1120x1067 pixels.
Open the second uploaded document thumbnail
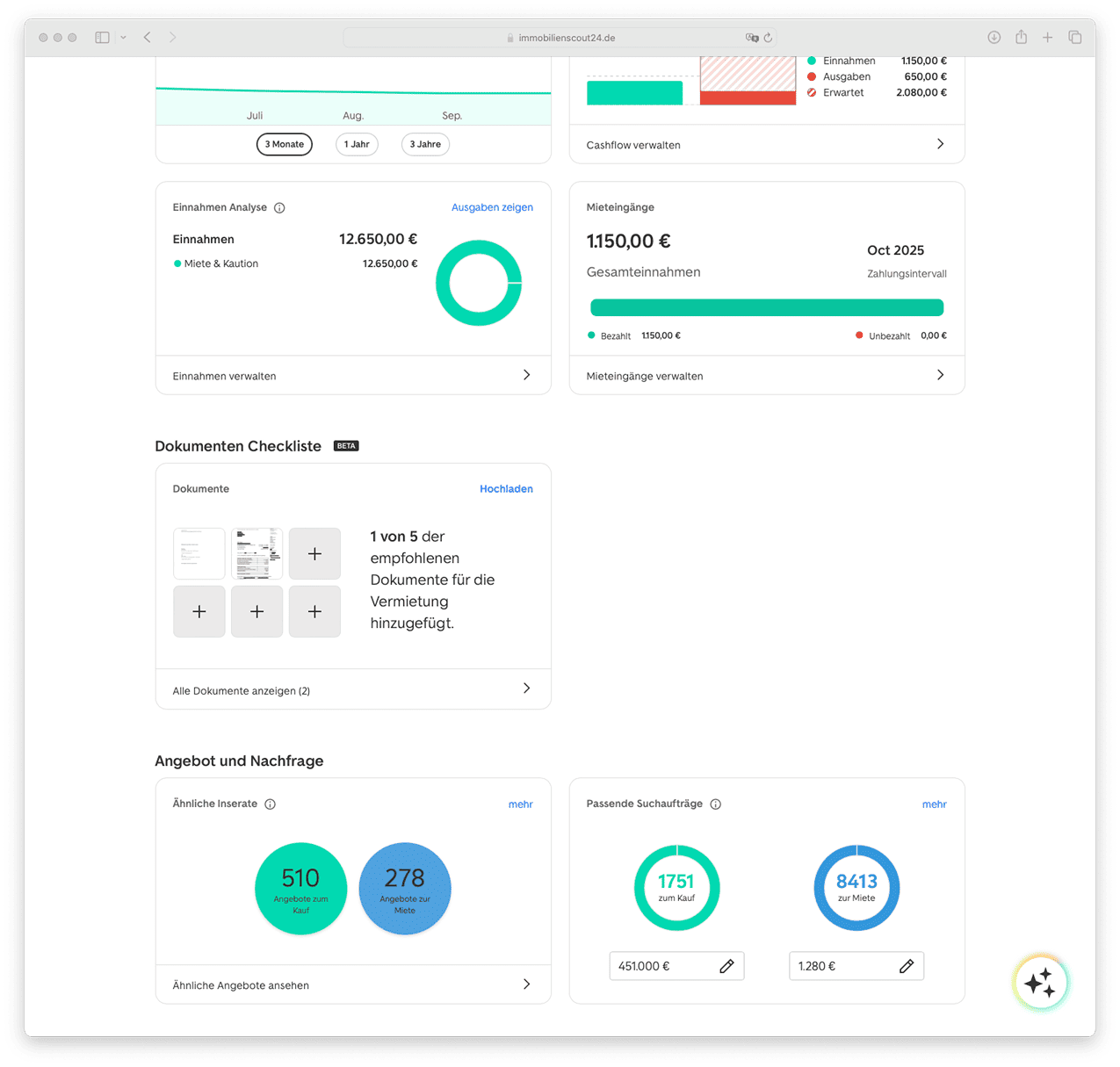tap(257, 553)
